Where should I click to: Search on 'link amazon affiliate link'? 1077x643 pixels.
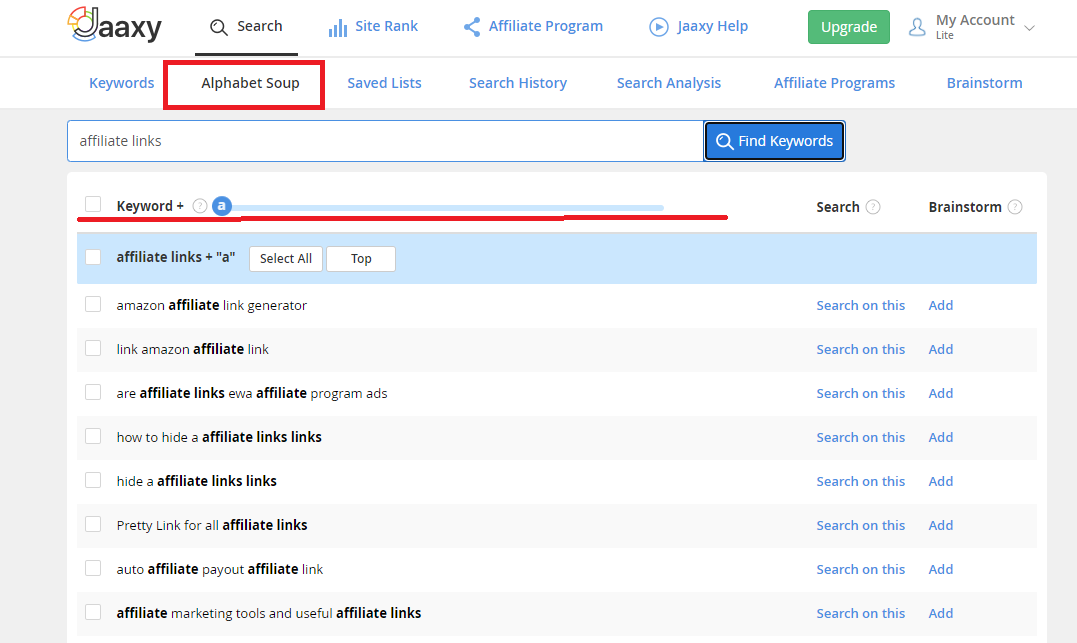861,349
